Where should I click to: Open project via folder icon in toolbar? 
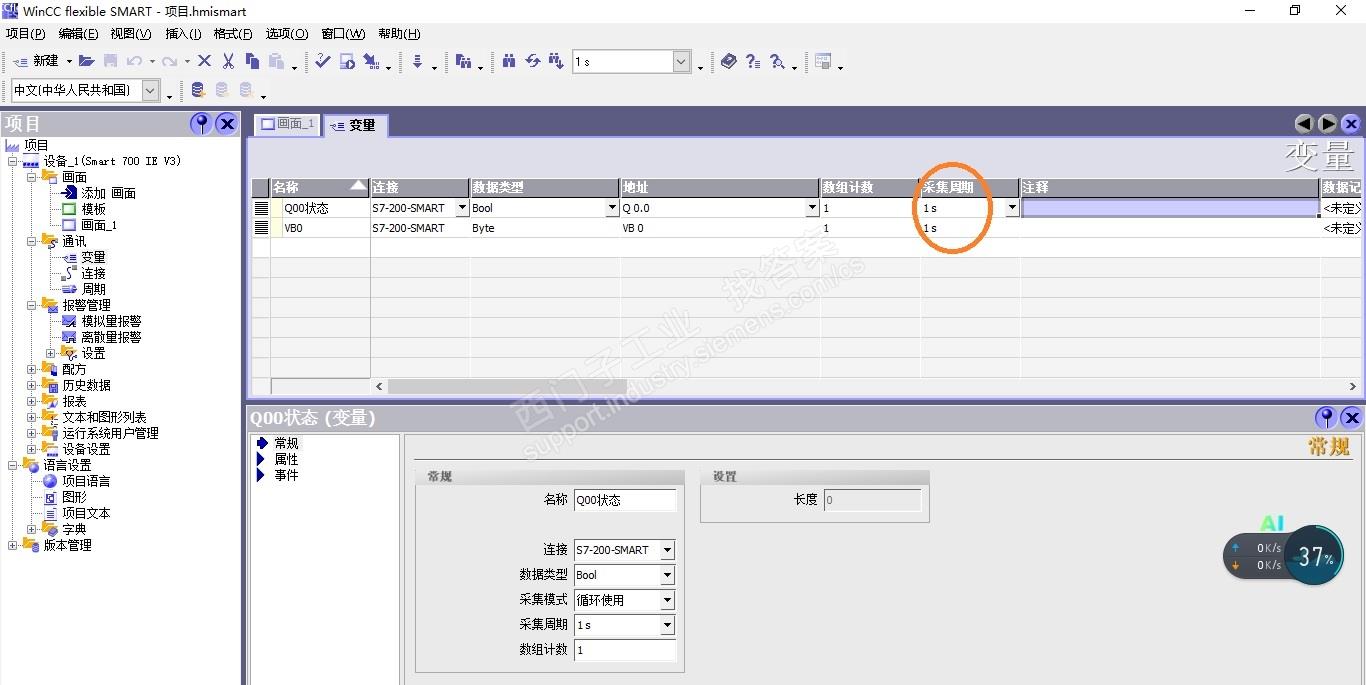tap(87, 61)
